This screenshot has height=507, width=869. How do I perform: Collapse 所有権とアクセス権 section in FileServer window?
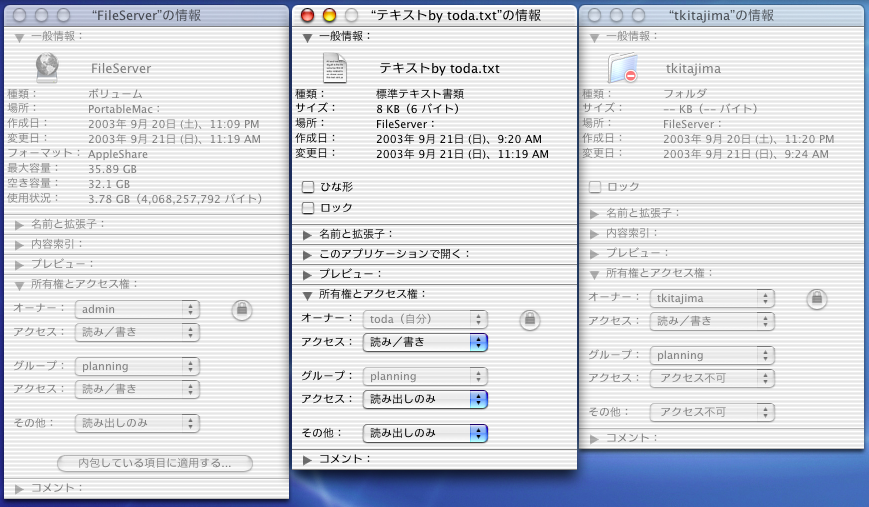(19, 284)
